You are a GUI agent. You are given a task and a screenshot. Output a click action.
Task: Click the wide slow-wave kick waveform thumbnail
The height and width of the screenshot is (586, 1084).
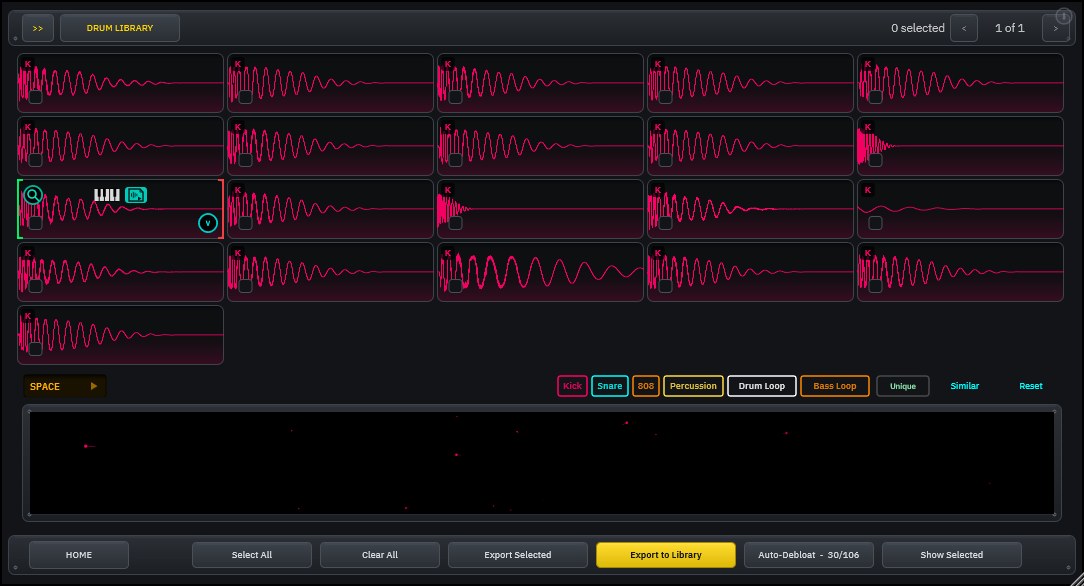pos(540,272)
